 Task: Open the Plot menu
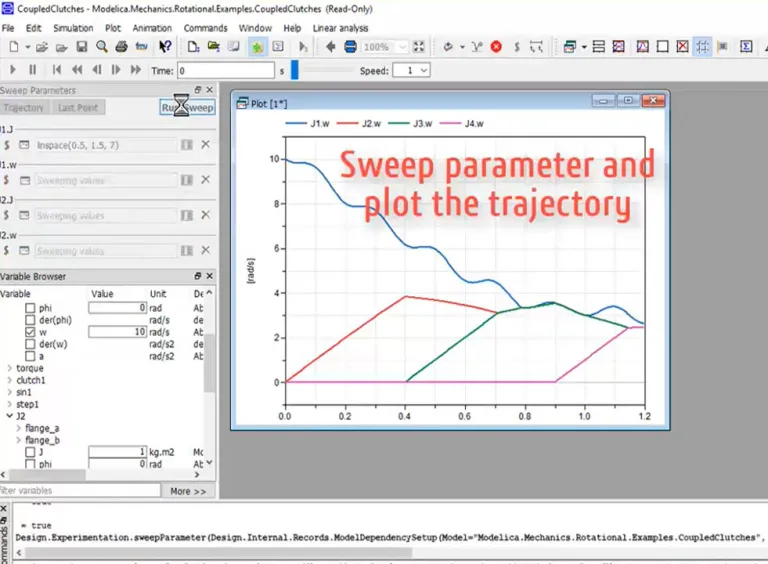[x=113, y=28]
